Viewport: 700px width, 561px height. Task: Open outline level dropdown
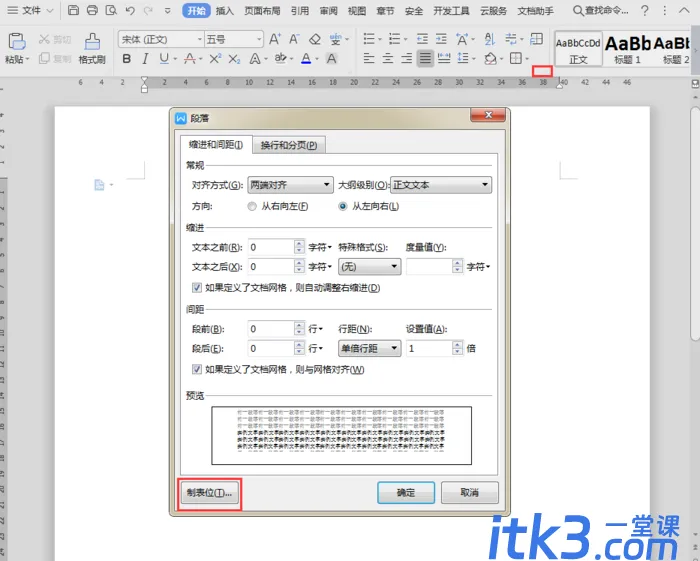coord(441,185)
